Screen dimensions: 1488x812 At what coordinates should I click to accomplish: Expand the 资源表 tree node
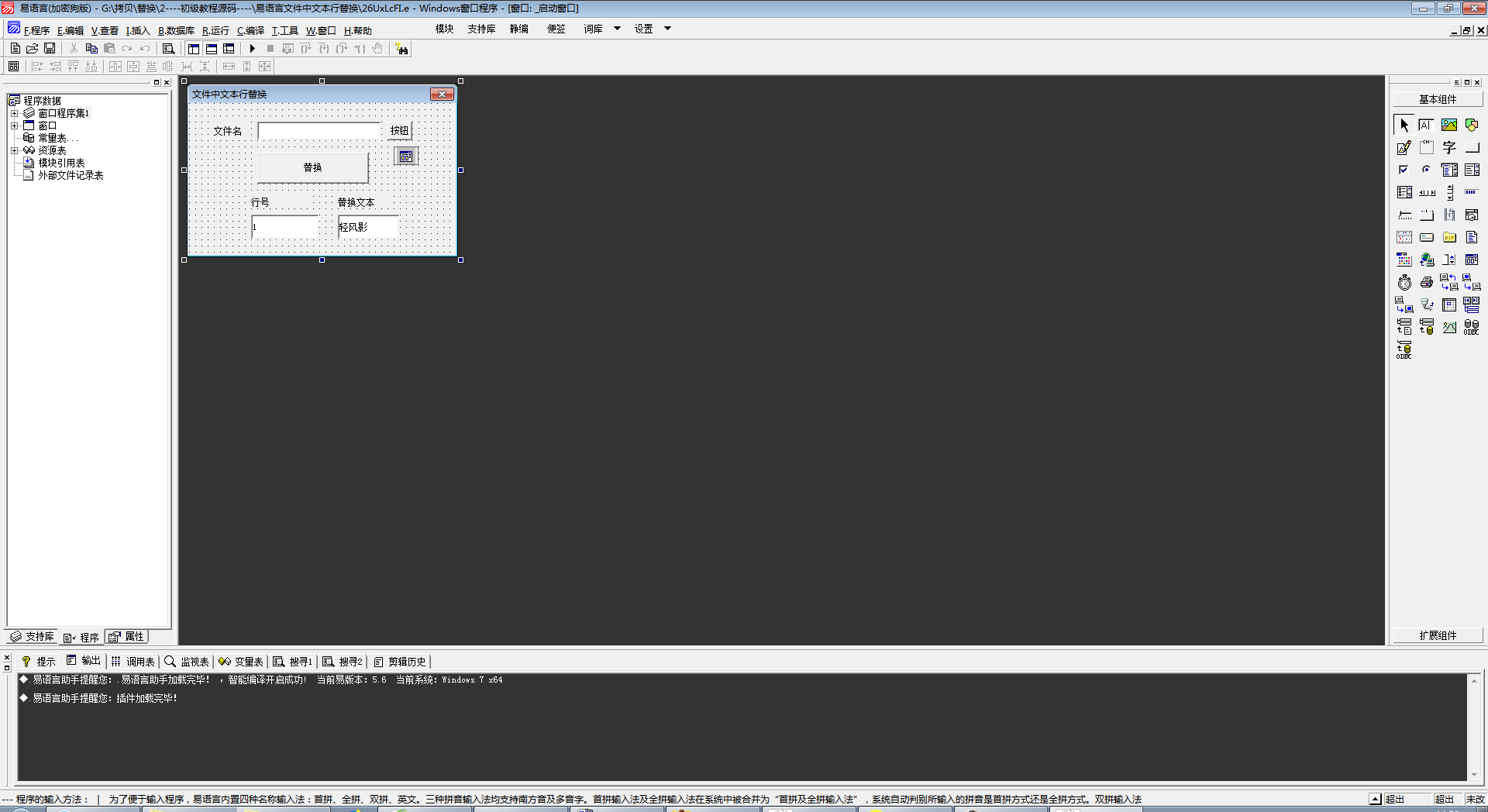[14, 150]
